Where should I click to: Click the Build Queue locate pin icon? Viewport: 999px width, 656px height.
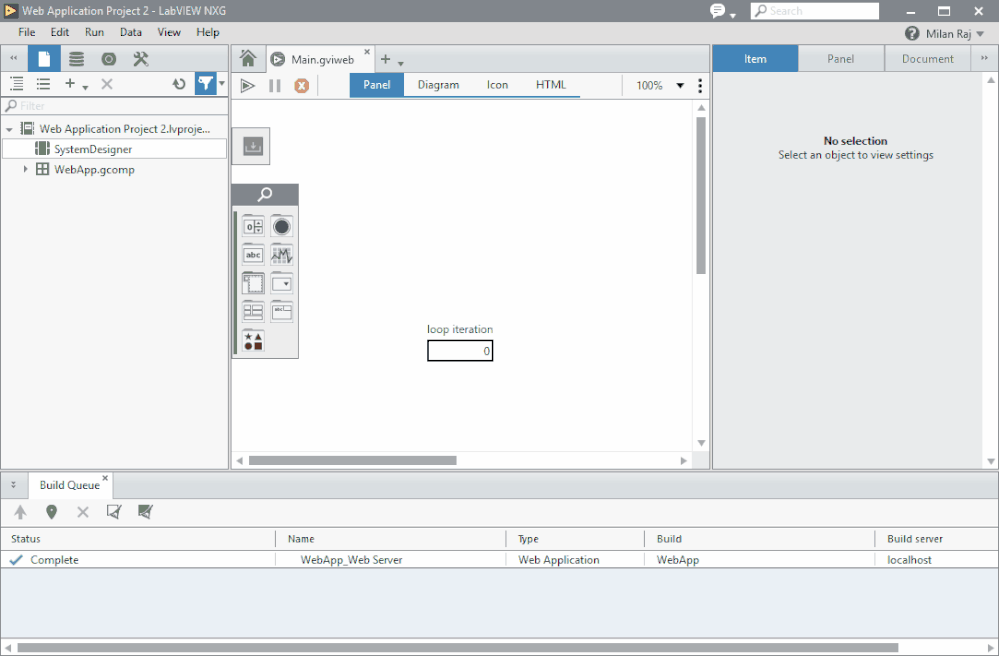(52, 512)
